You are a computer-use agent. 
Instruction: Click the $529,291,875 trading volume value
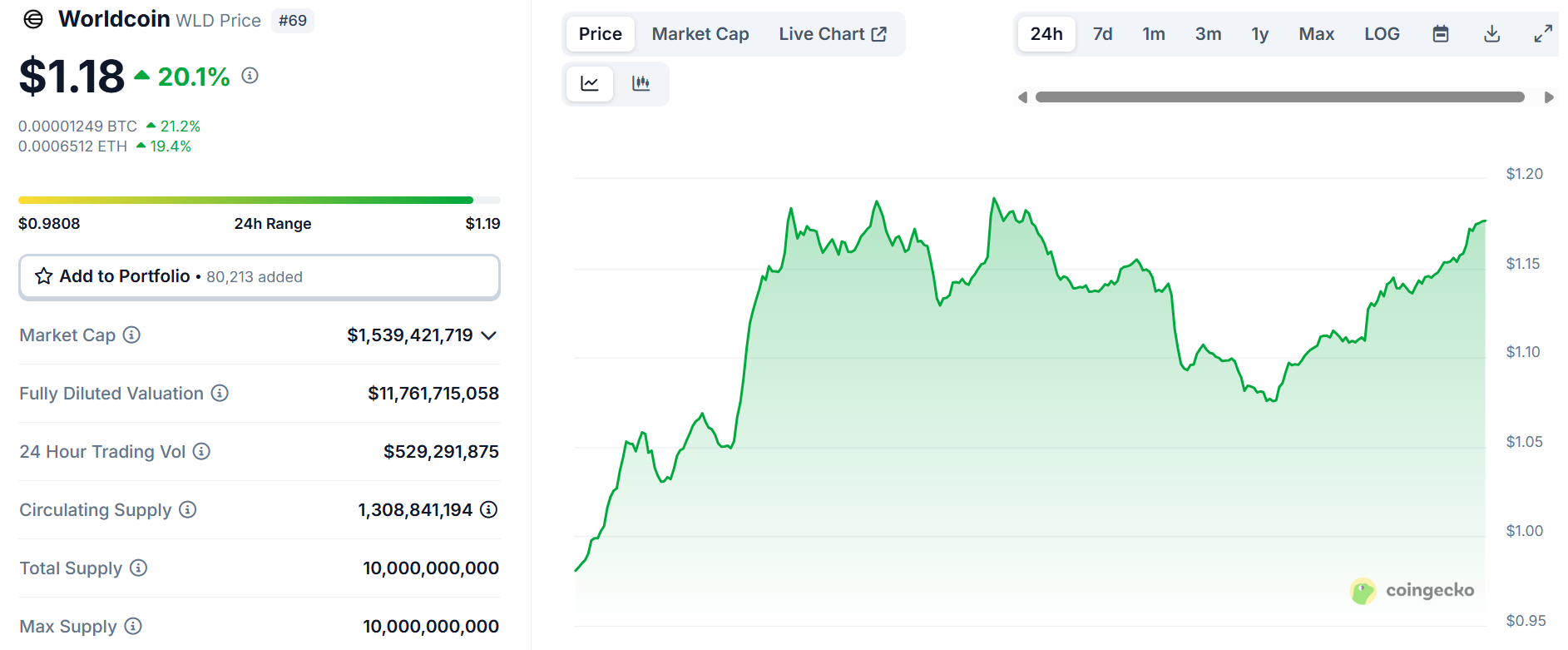pos(441,452)
